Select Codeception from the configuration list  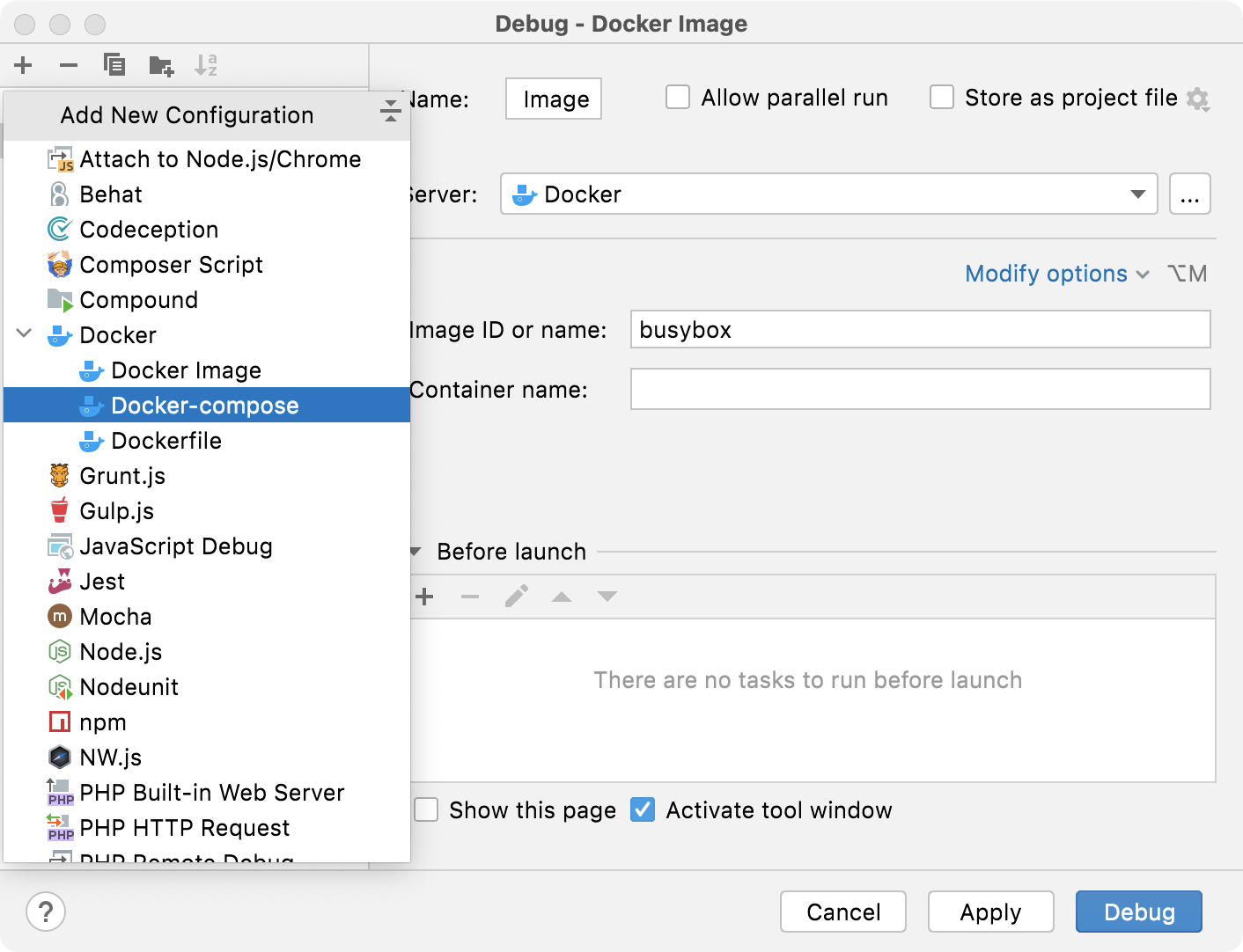207,230
